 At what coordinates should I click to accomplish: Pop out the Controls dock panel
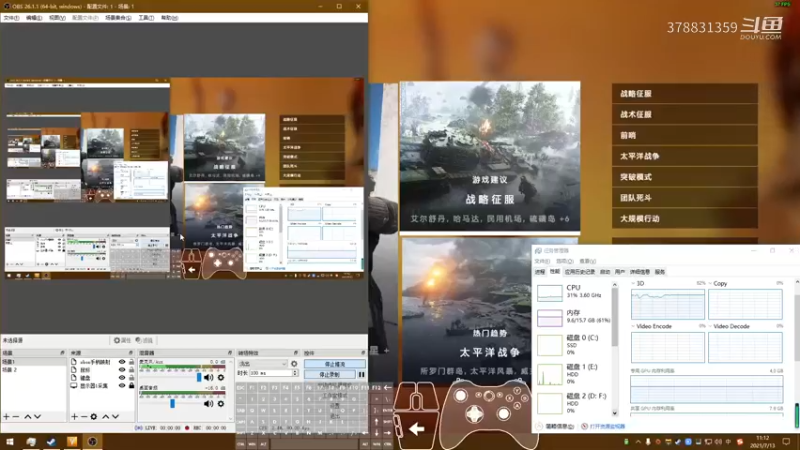[x=363, y=353]
